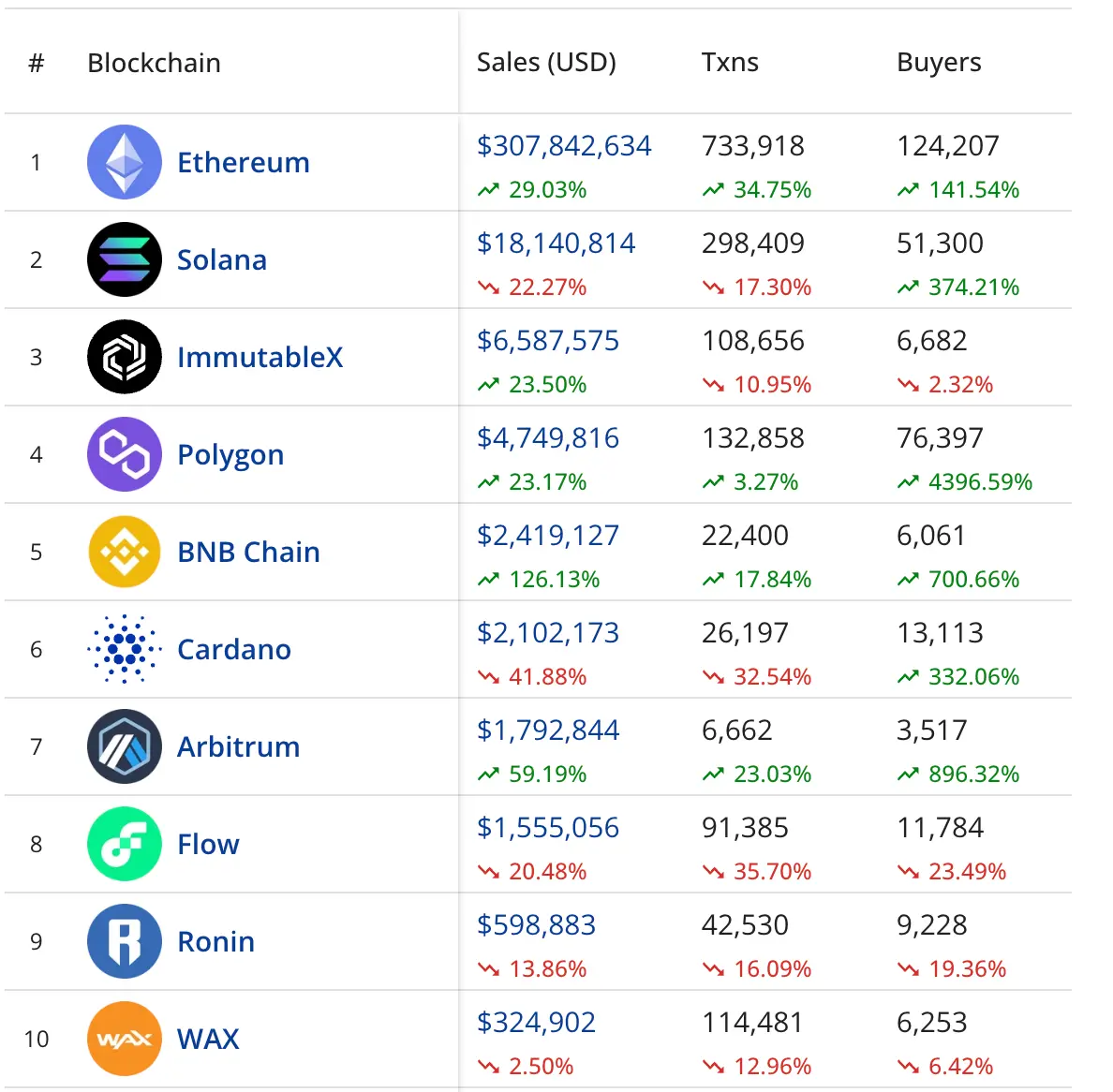Select ImmutableX transactions count 108,656
This screenshot has width=1113, height=1092.
pyautogui.click(x=753, y=341)
